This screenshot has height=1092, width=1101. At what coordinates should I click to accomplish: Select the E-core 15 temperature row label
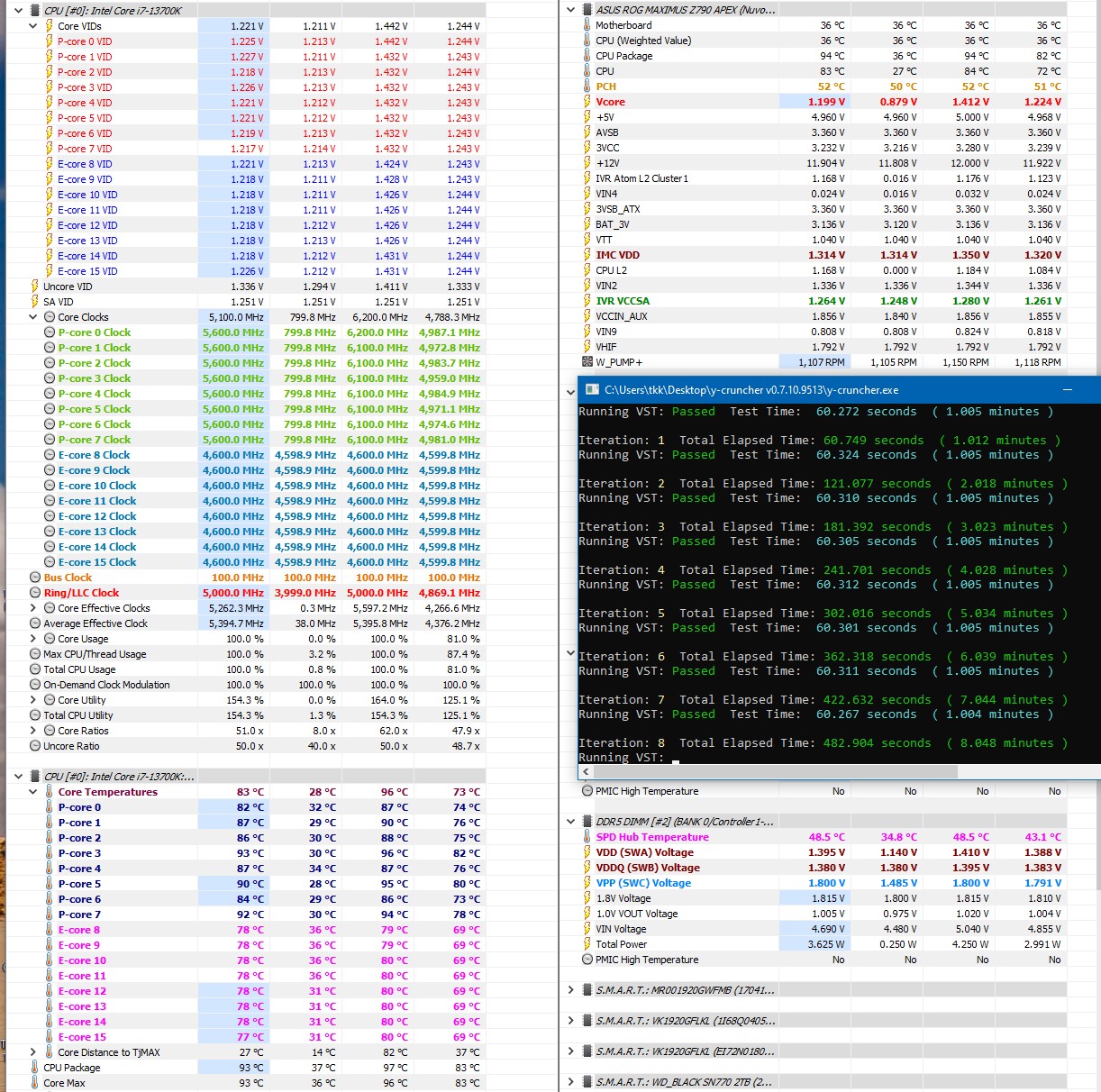point(82,1037)
